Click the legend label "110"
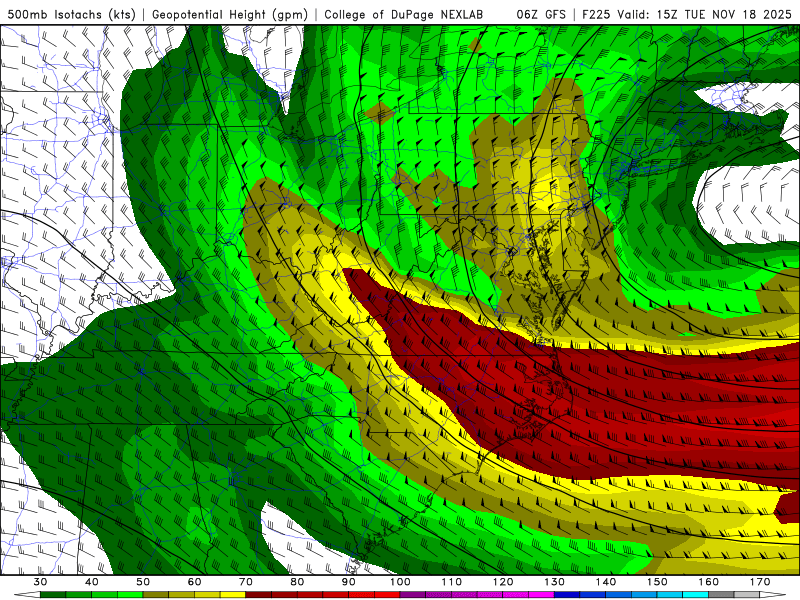800x600 pixels. [452, 582]
